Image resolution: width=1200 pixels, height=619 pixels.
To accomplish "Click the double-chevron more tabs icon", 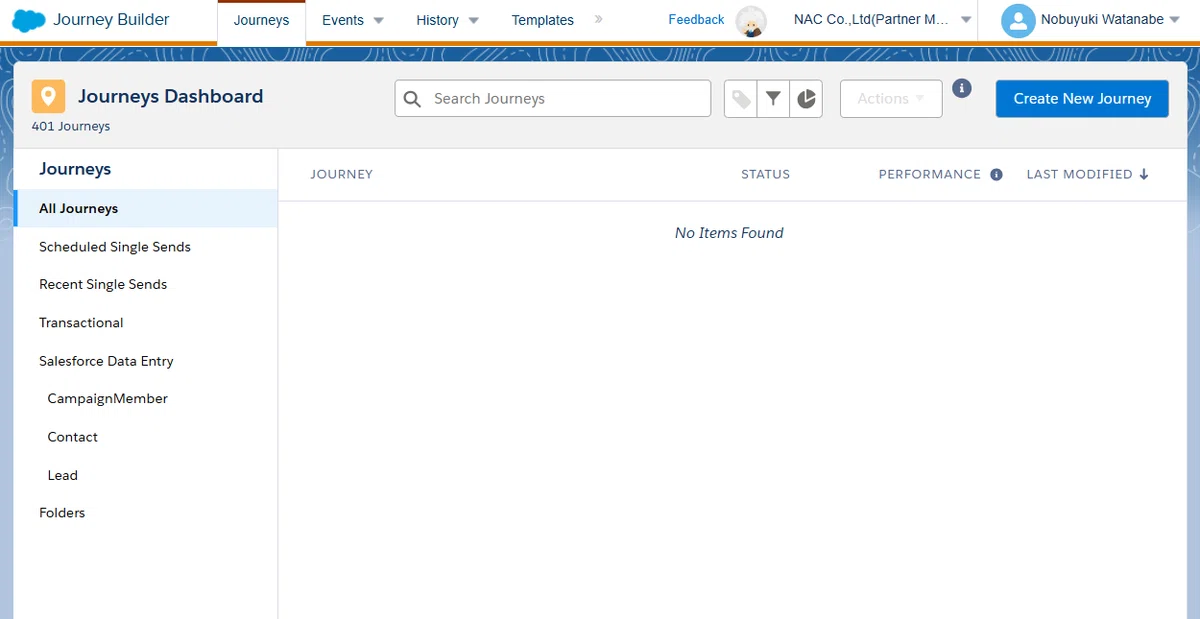I will pos(598,19).
